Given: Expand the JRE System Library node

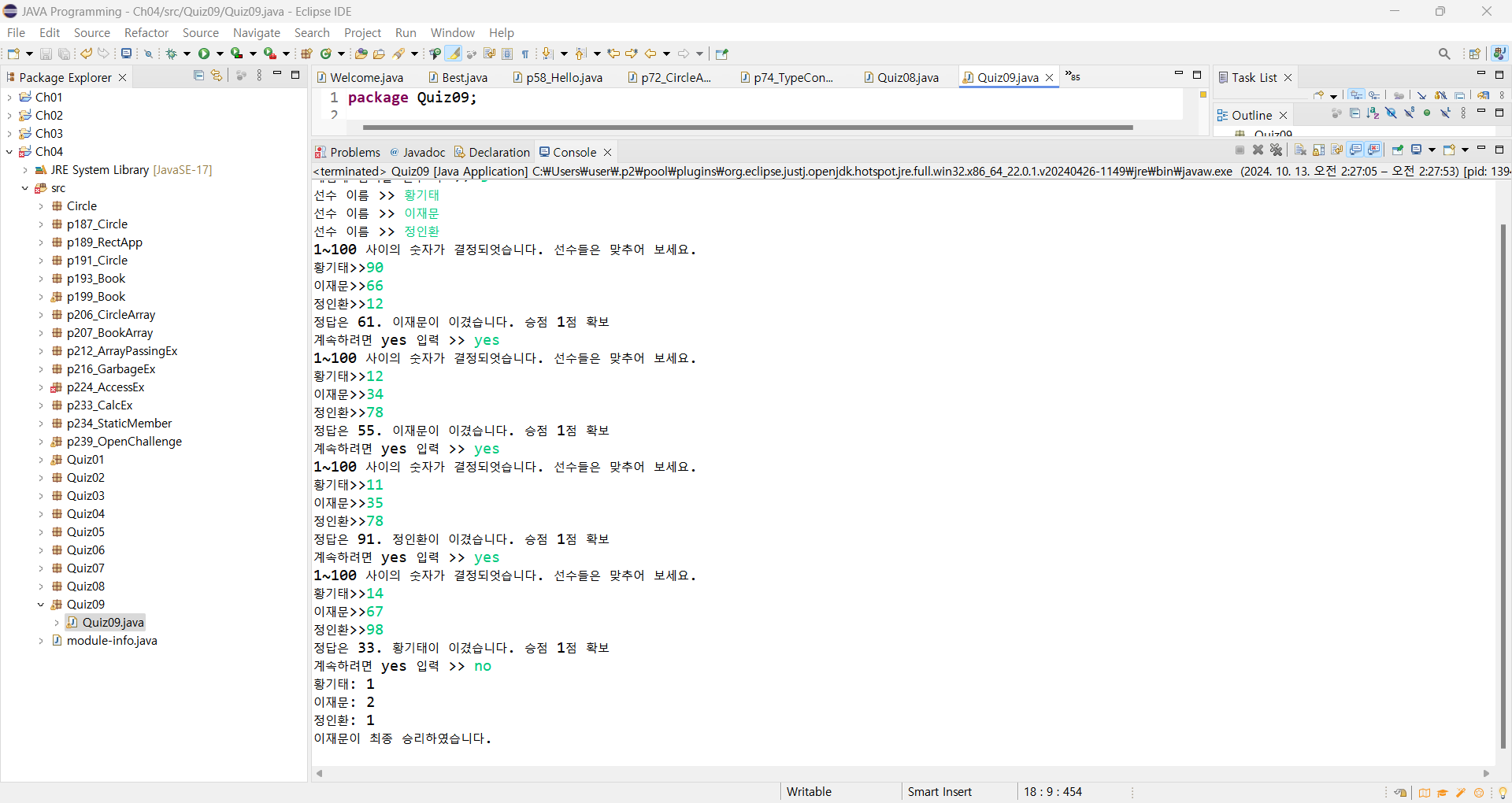Looking at the screenshot, I should [25, 170].
